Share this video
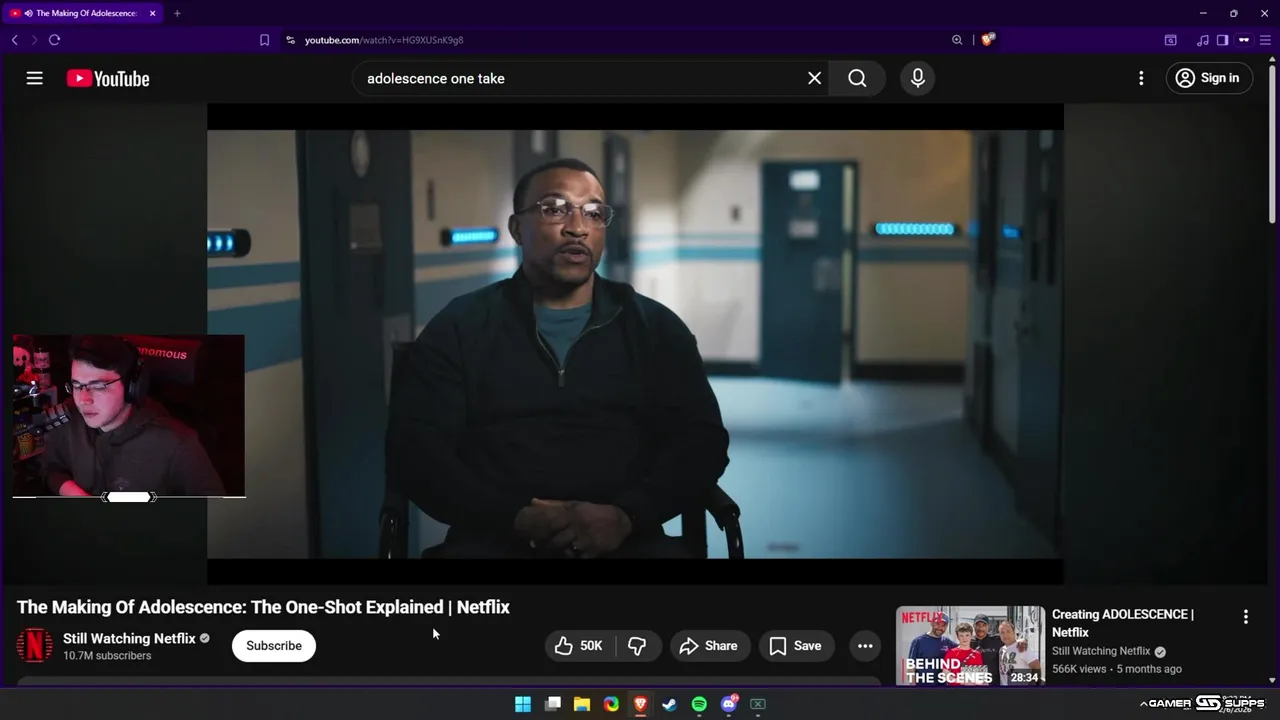 point(709,646)
